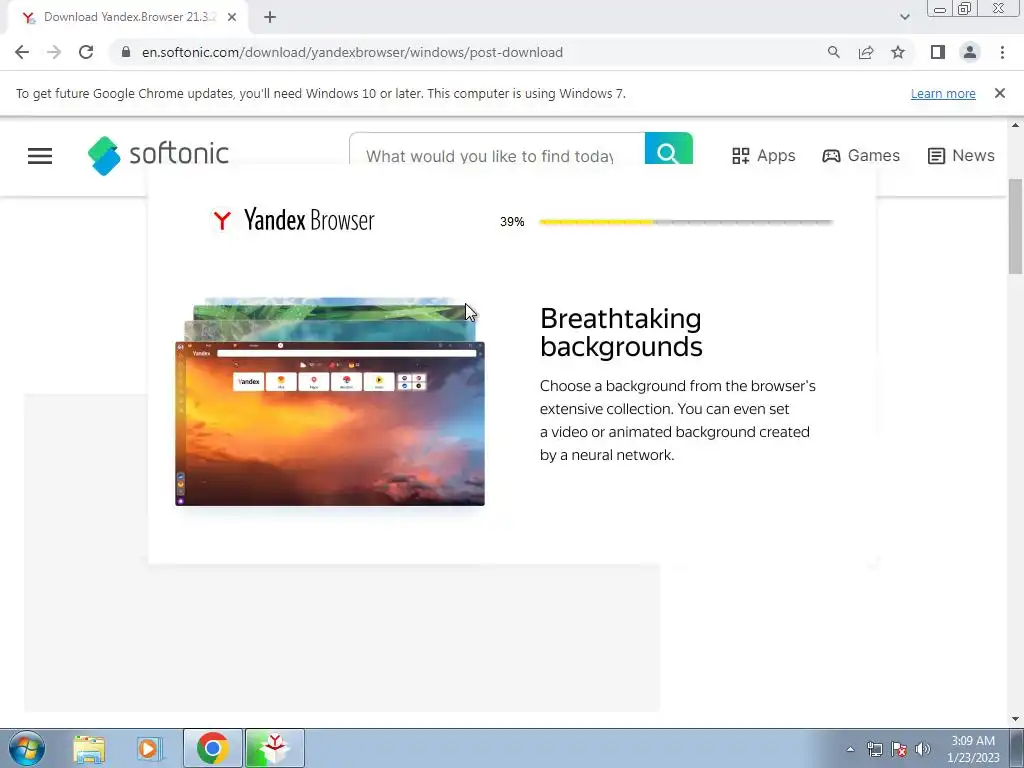Go back to the previous page

22,52
